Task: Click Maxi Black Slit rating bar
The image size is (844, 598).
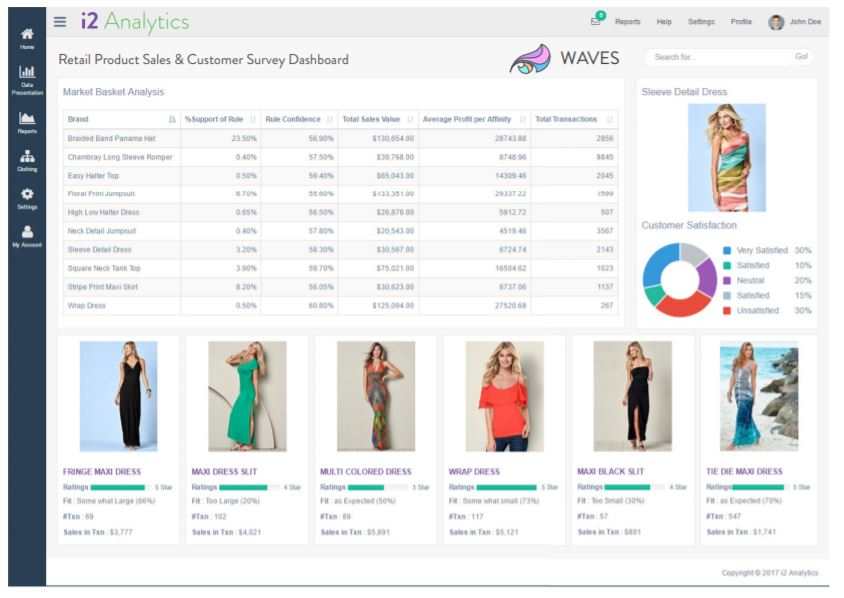Action: (635, 488)
